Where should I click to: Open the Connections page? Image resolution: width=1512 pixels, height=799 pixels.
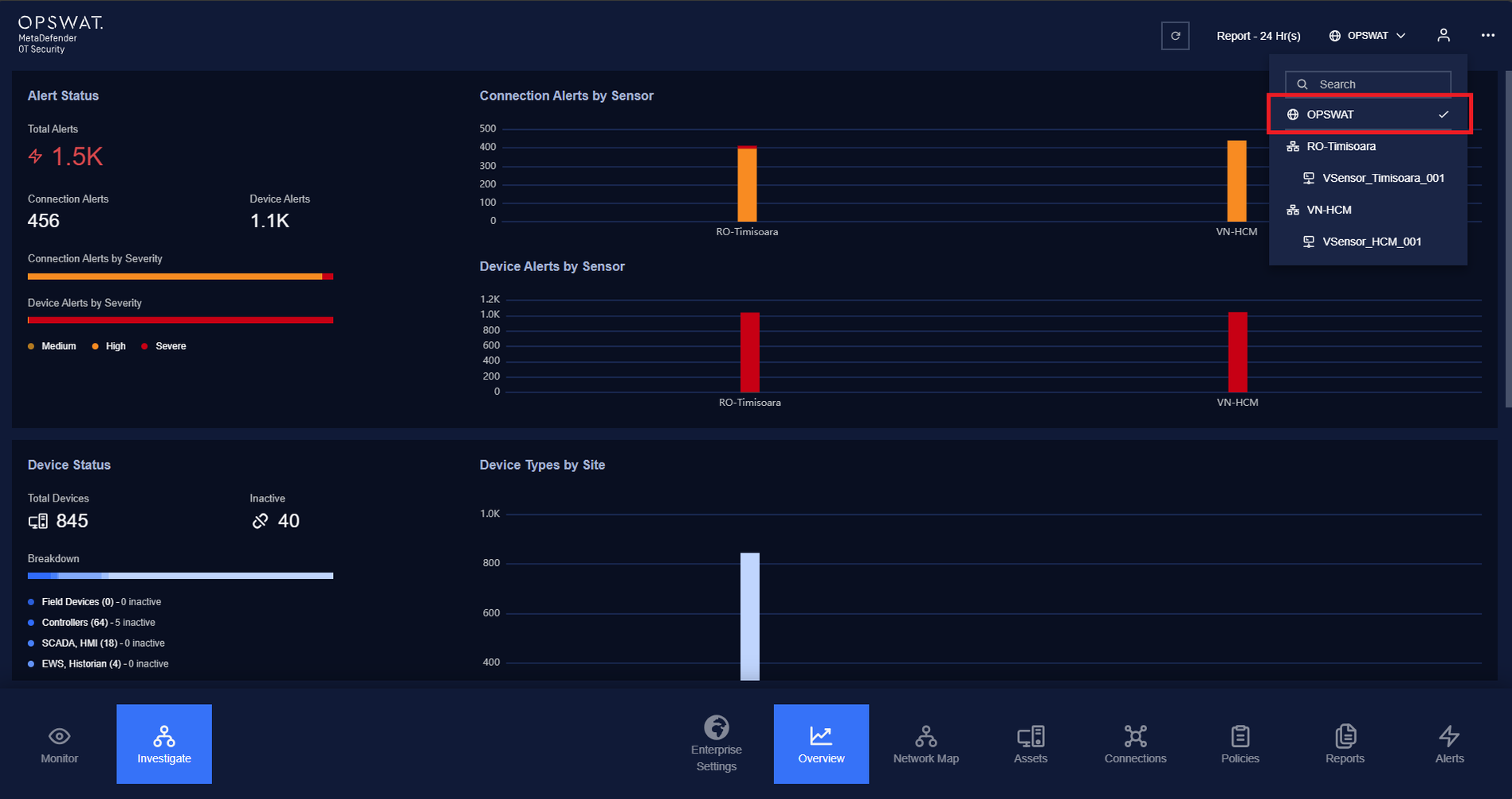pos(1135,744)
